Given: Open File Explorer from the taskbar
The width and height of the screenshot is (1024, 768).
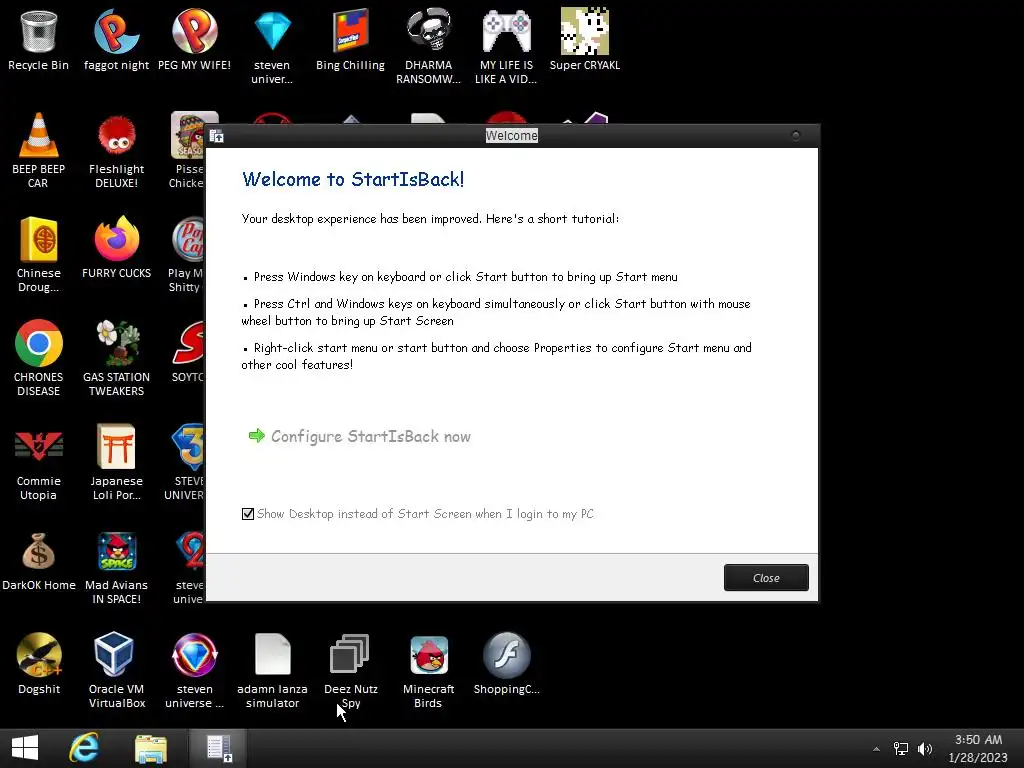Looking at the screenshot, I should tap(151, 748).
